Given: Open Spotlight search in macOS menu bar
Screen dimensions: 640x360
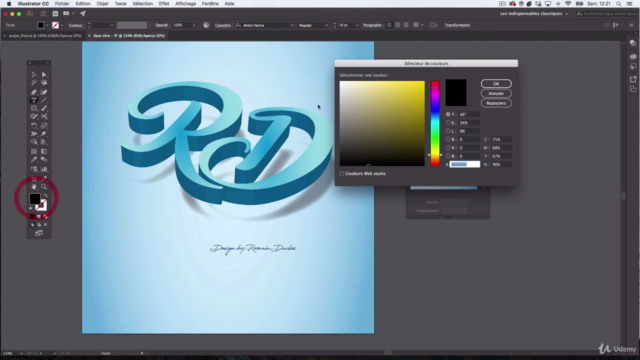Looking at the screenshot, I should click(x=619, y=4).
